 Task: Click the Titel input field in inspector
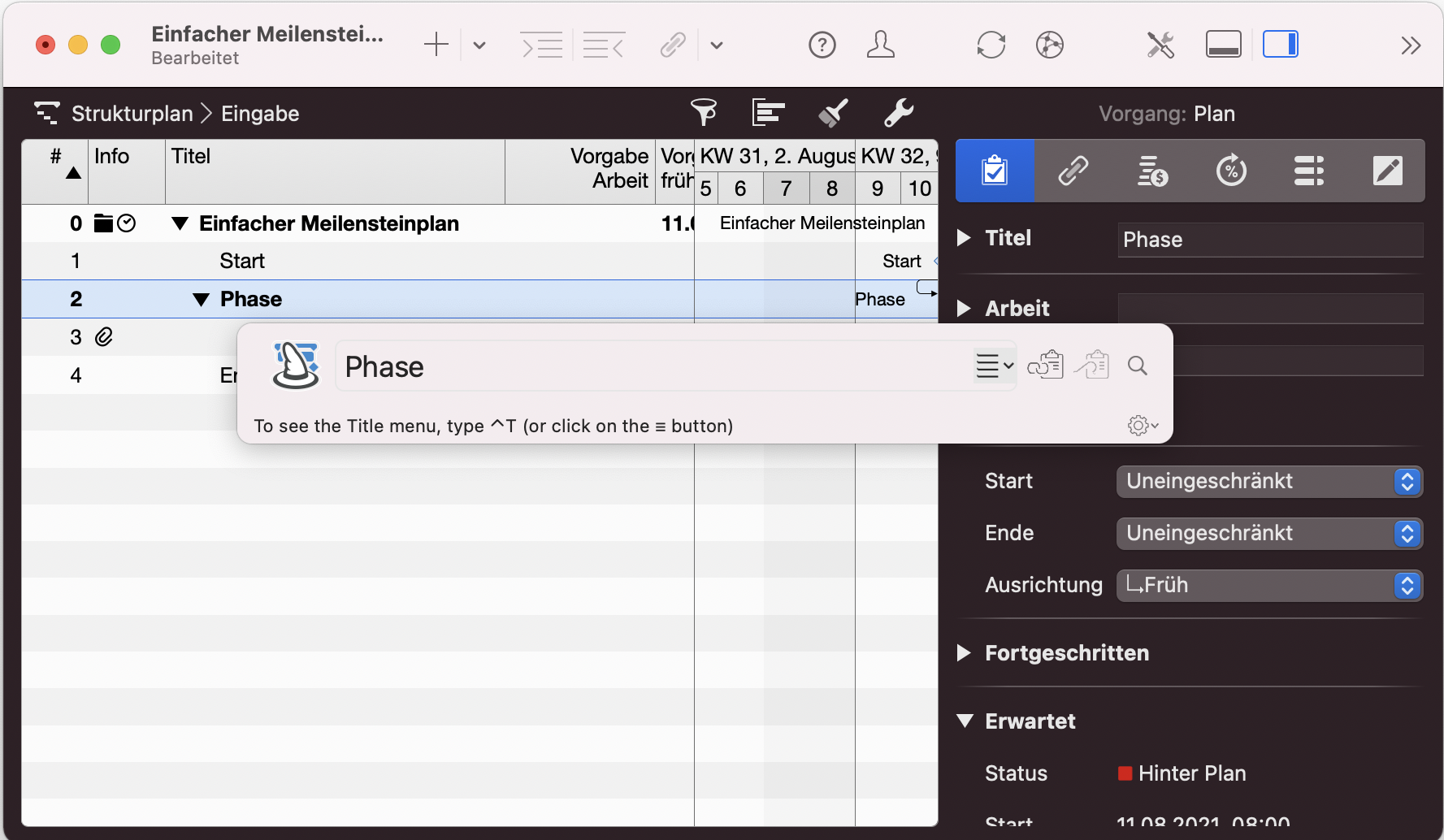click(1269, 240)
